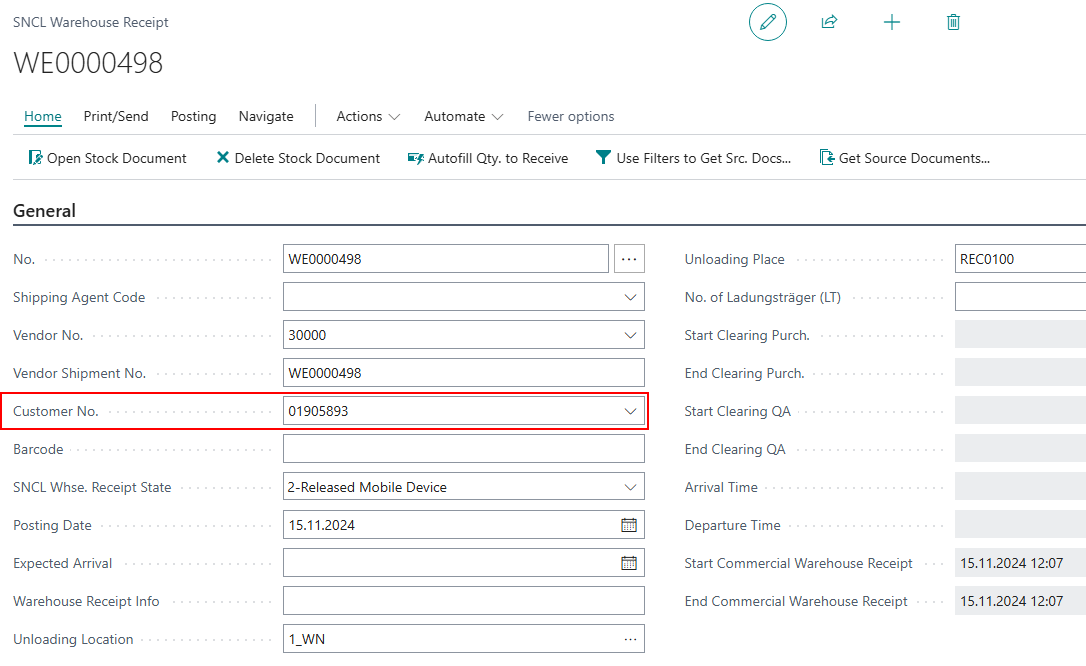Expand Vendor No. dropdown
The height and width of the screenshot is (666, 1086).
click(x=630, y=335)
